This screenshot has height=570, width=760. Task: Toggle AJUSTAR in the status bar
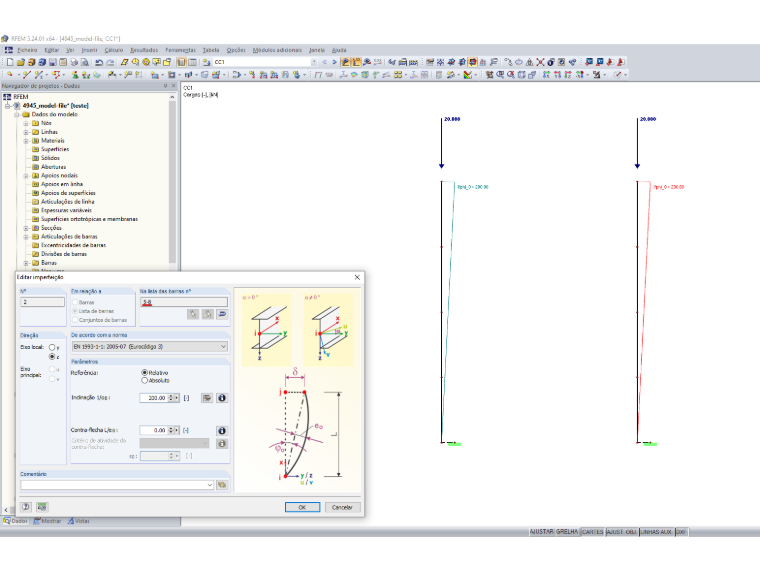pyautogui.click(x=541, y=532)
